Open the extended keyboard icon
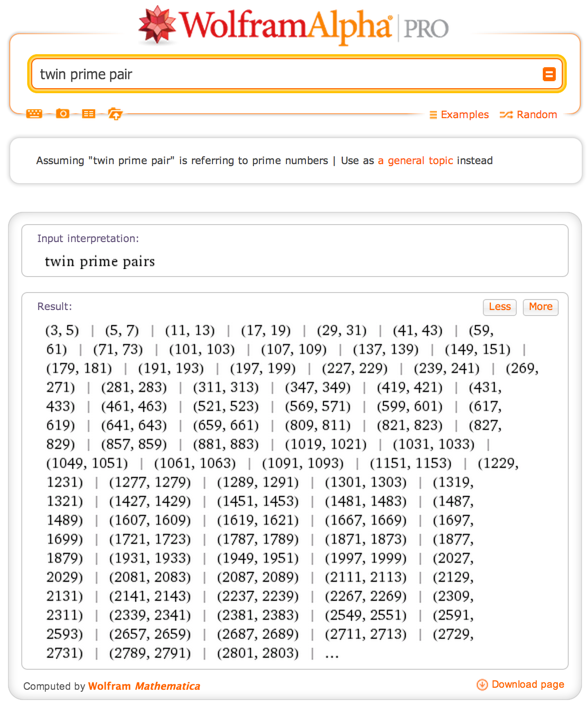This screenshot has width=588, height=706. tap(34, 113)
